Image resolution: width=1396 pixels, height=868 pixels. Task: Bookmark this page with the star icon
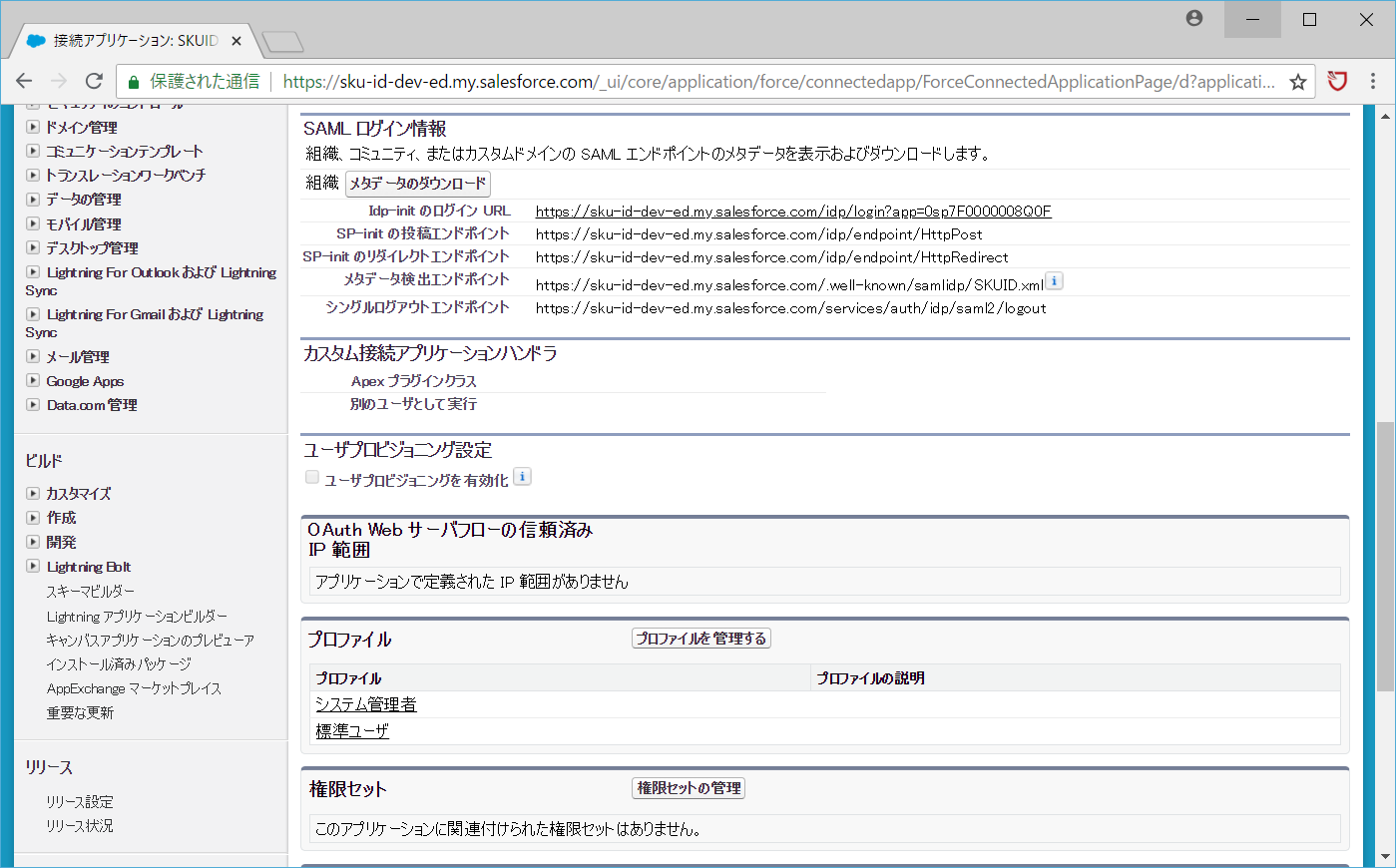click(x=1298, y=82)
